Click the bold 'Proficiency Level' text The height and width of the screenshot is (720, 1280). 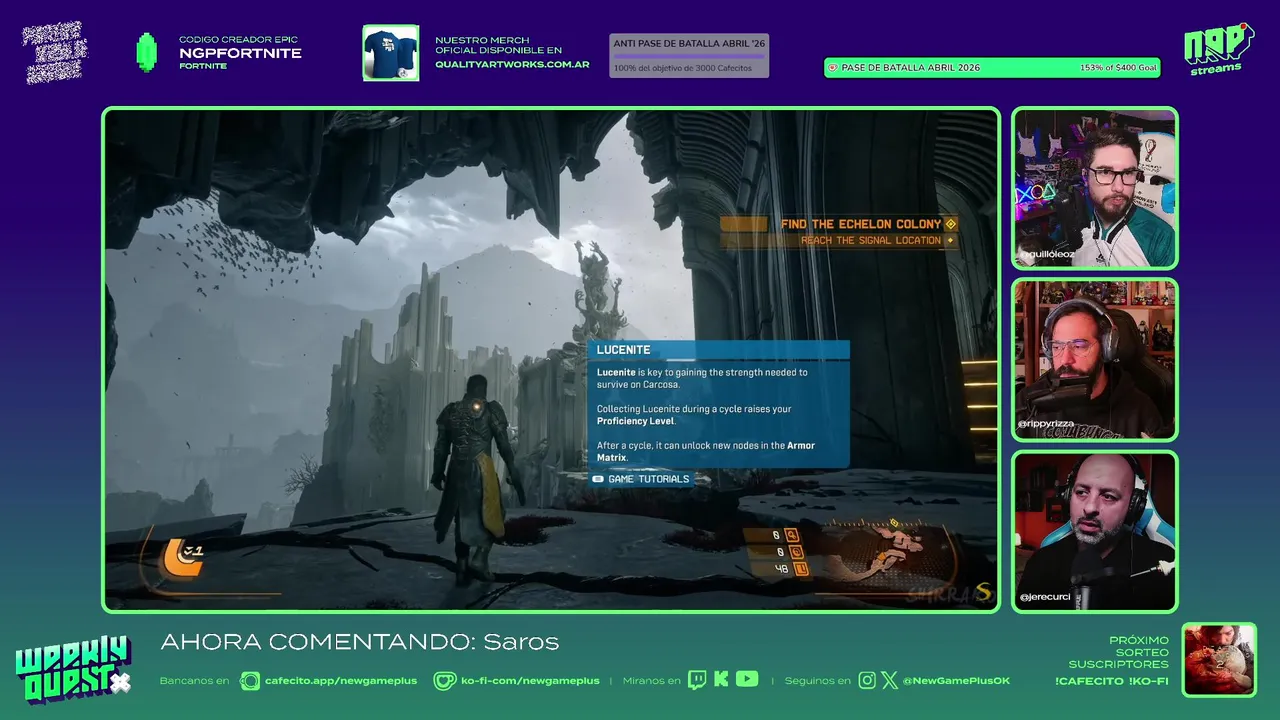(x=636, y=421)
